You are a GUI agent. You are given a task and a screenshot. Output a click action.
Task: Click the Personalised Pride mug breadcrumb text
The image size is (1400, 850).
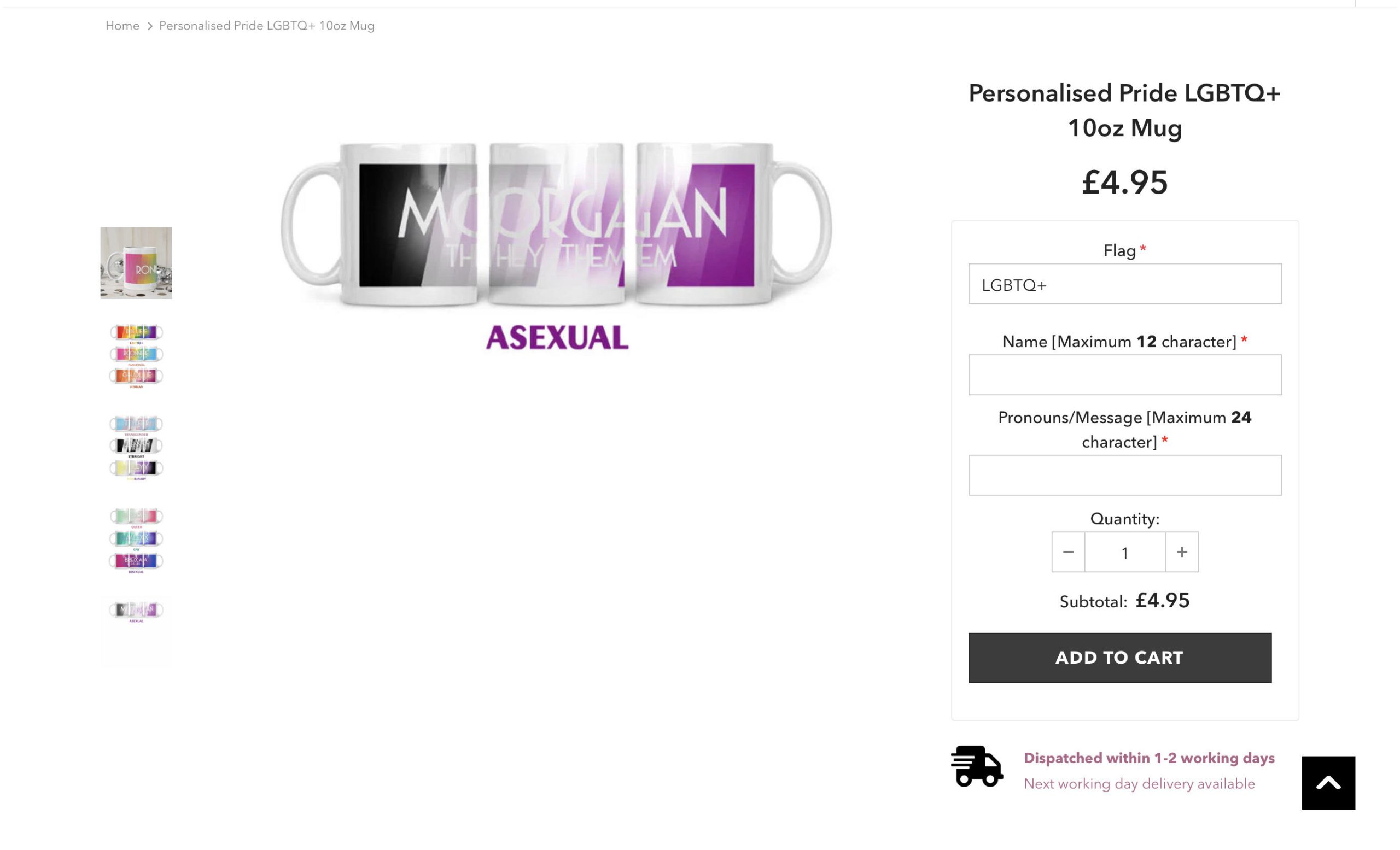[x=266, y=26]
